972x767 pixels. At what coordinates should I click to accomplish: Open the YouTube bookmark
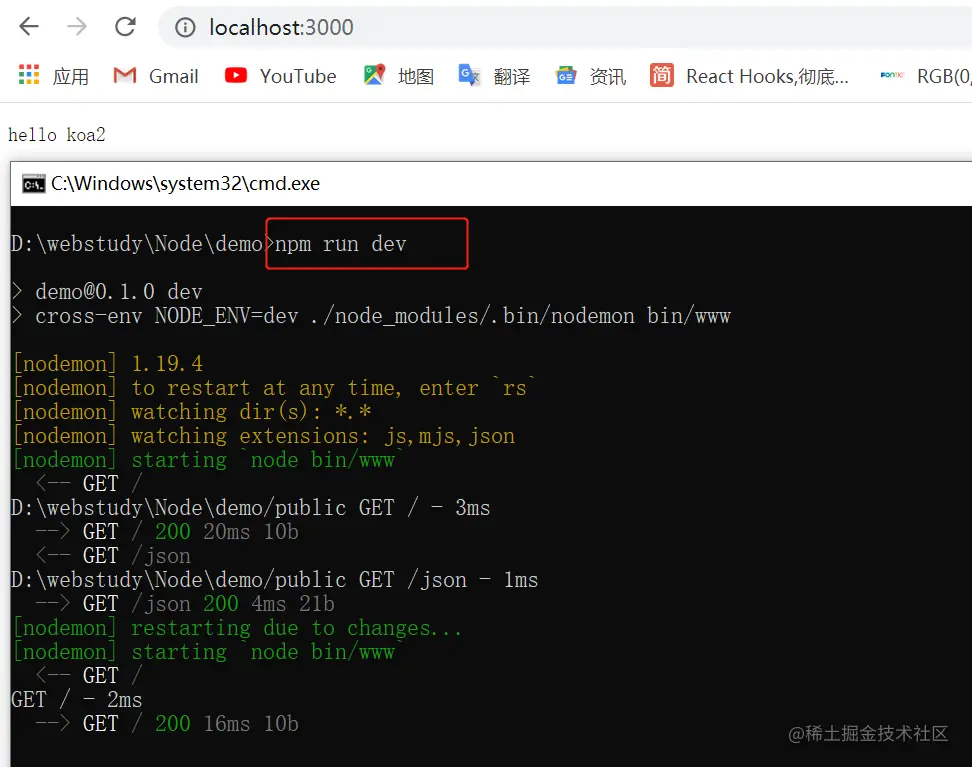tap(298, 76)
